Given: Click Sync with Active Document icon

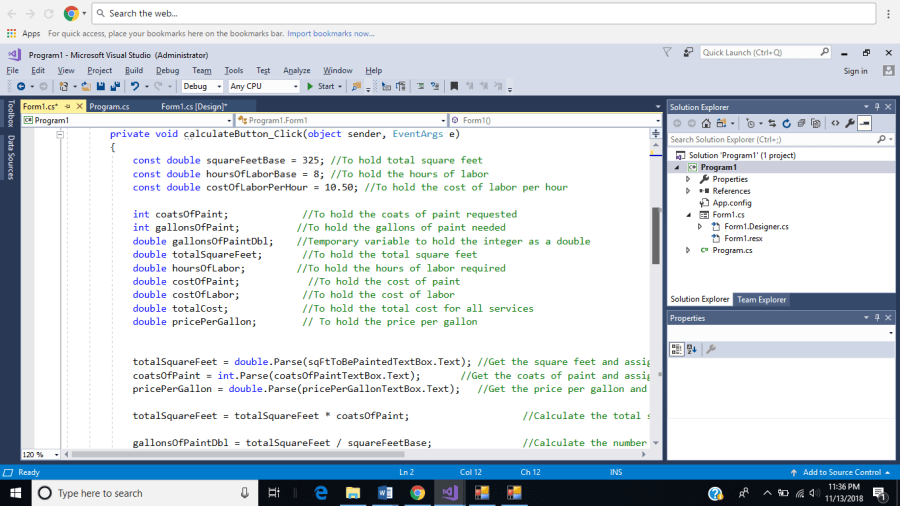Looking at the screenshot, I should coord(772,123).
